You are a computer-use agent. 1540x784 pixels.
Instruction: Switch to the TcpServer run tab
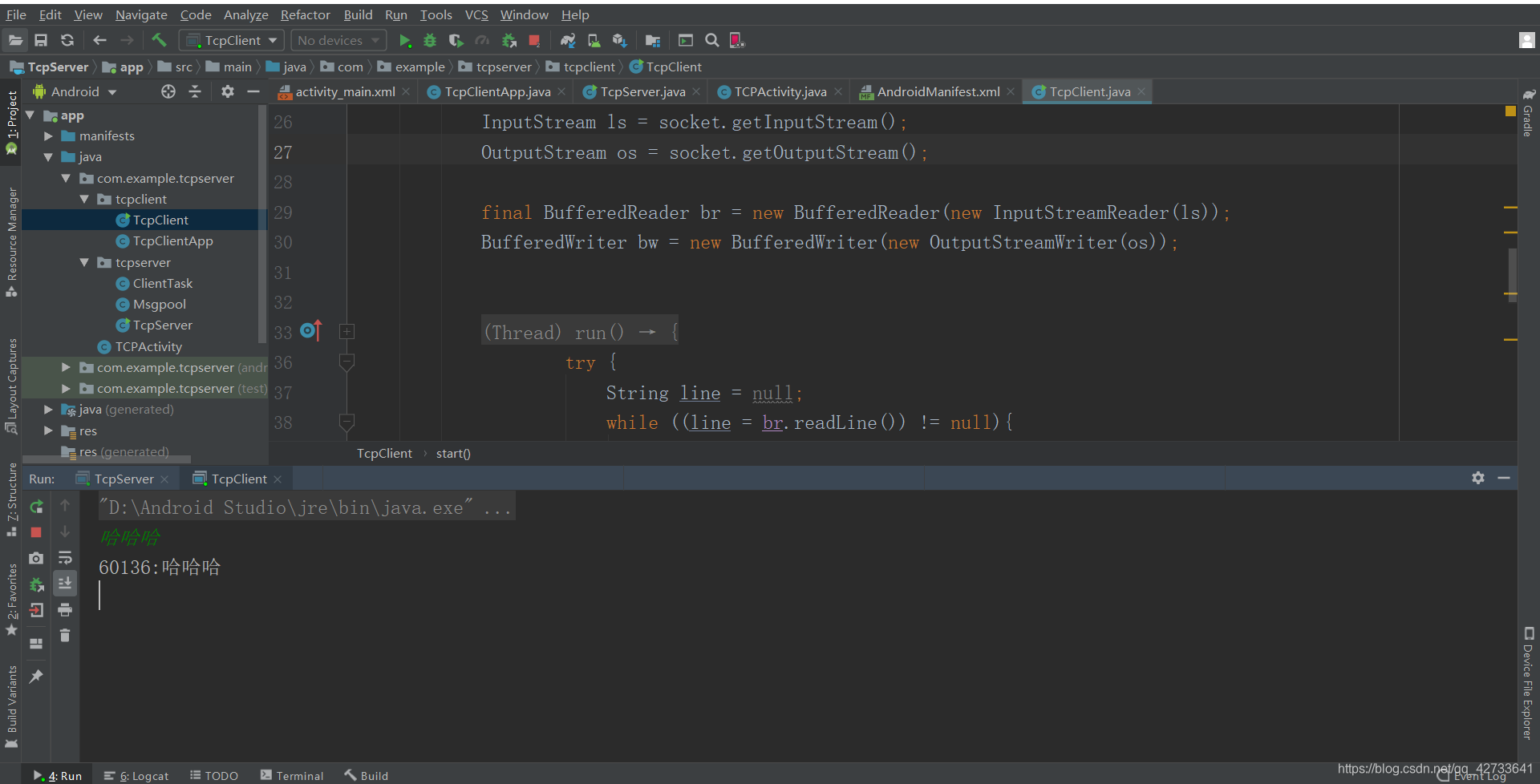click(124, 479)
